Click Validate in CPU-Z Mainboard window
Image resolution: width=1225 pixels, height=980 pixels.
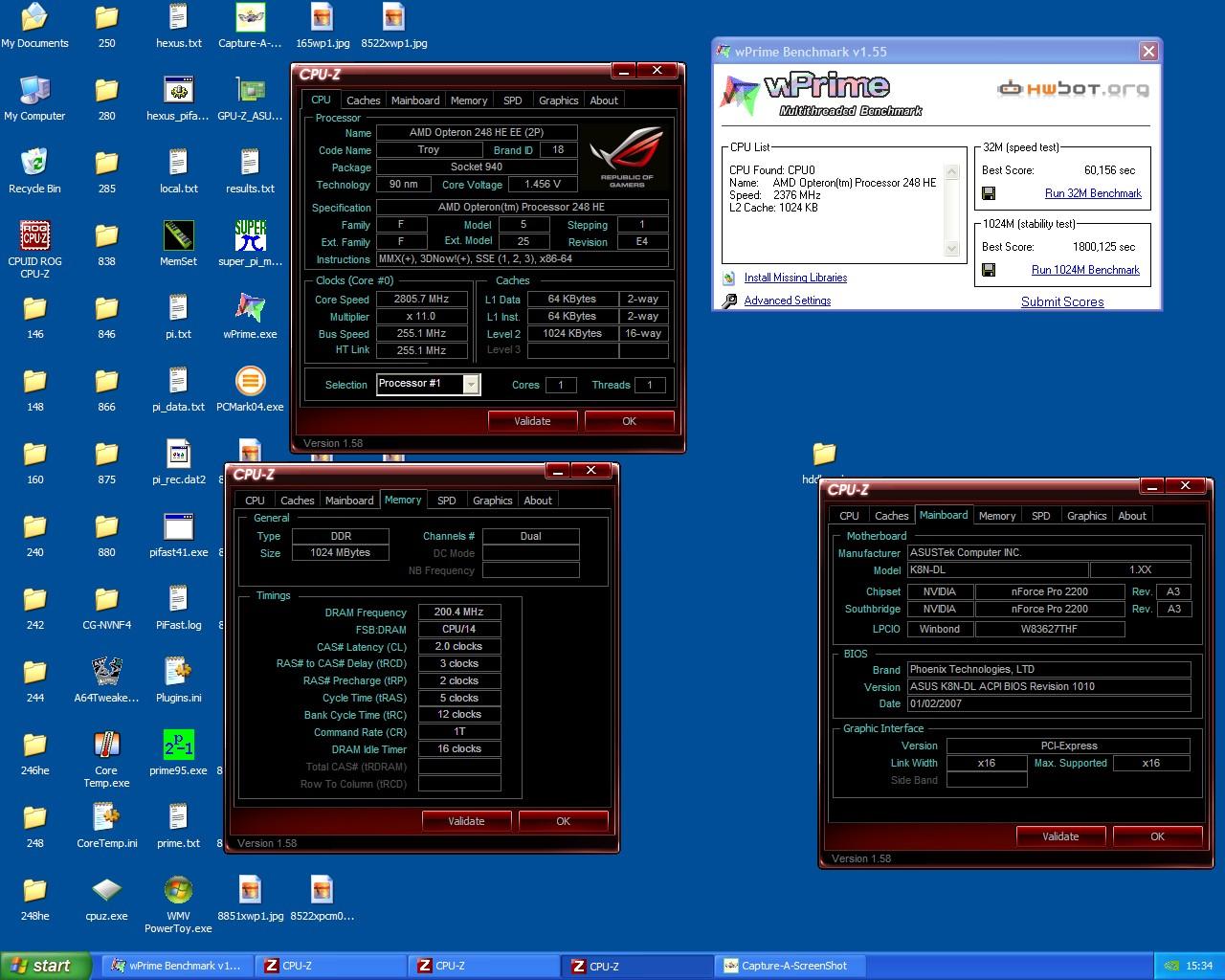coord(1060,836)
